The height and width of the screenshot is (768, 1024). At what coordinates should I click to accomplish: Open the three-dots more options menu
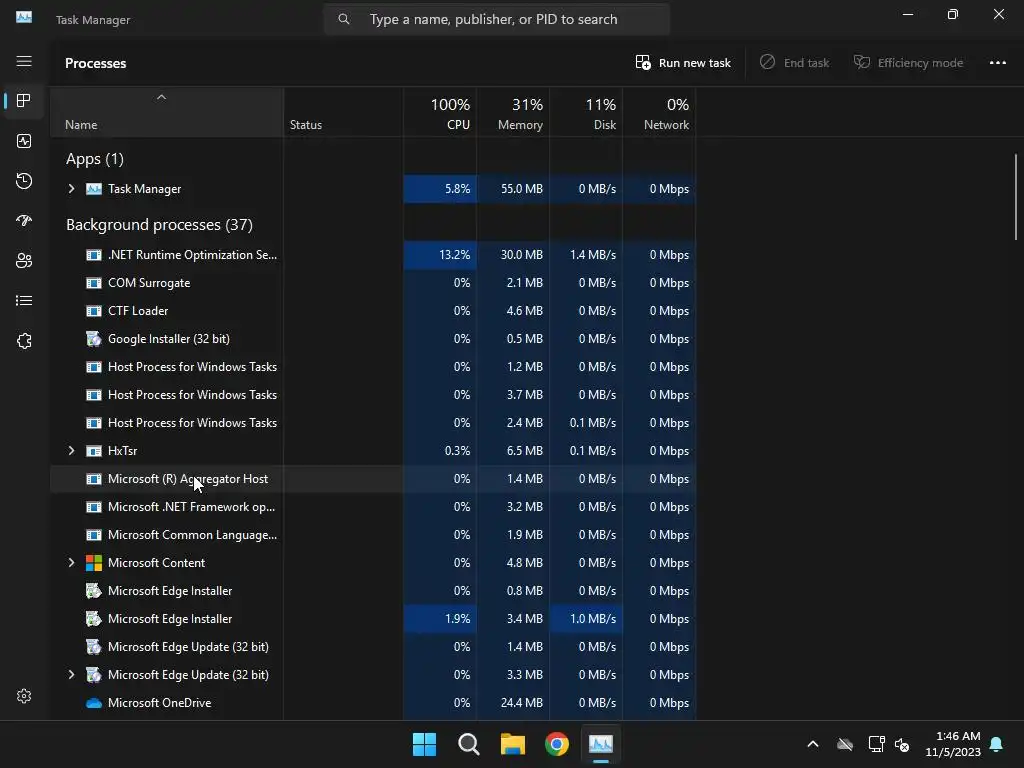(997, 63)
